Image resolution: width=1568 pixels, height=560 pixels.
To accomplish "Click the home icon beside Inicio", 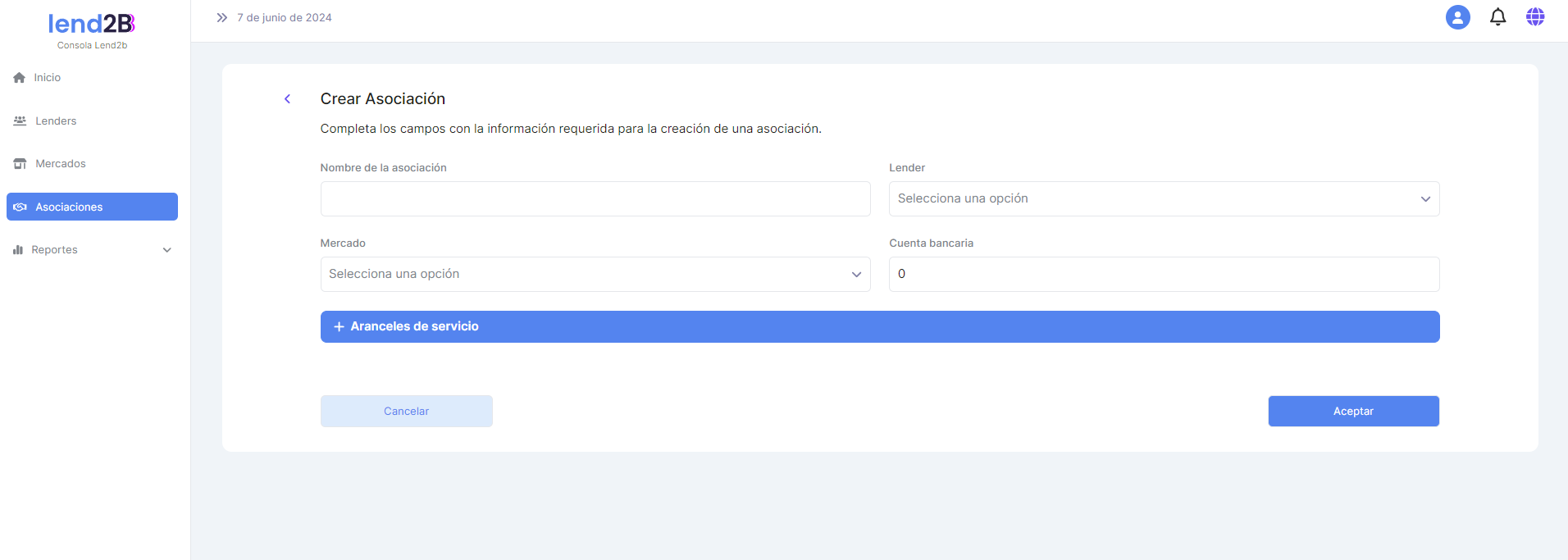I will tap(20, 78).
